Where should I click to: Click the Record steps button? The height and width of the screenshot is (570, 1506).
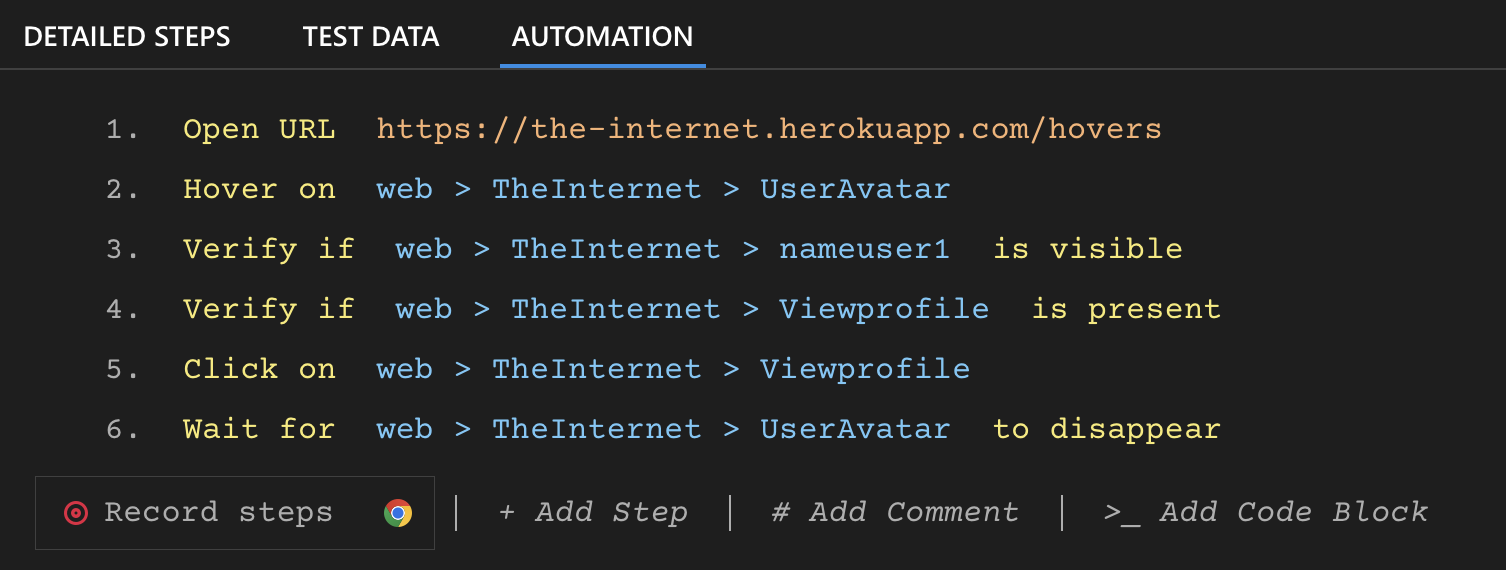[218, 513]
